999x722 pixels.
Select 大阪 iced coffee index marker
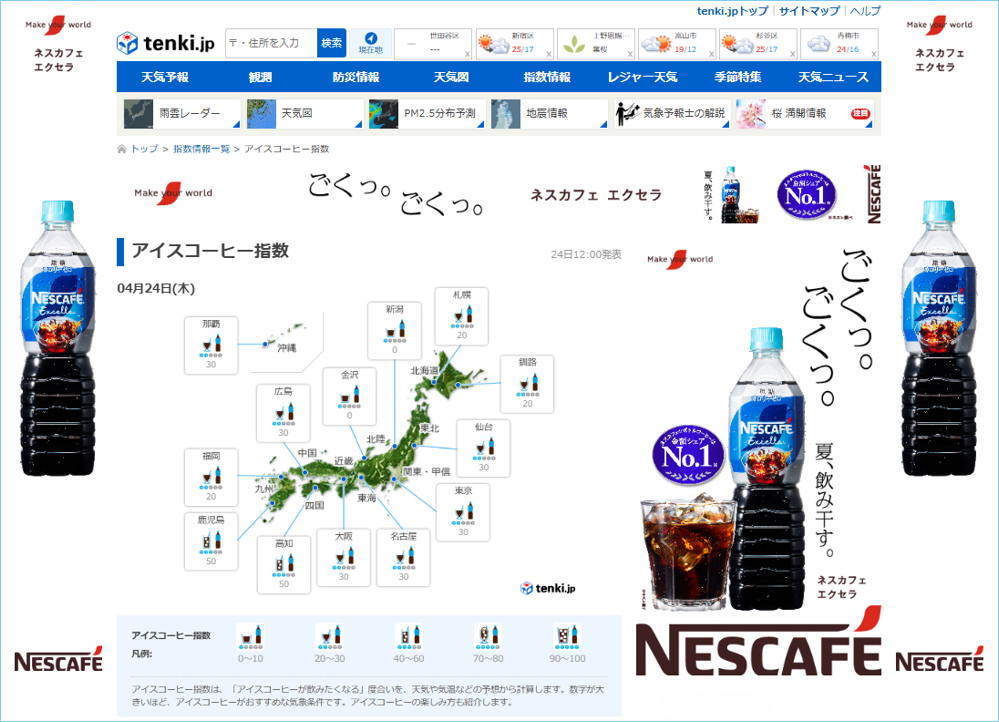coord(343,558)
